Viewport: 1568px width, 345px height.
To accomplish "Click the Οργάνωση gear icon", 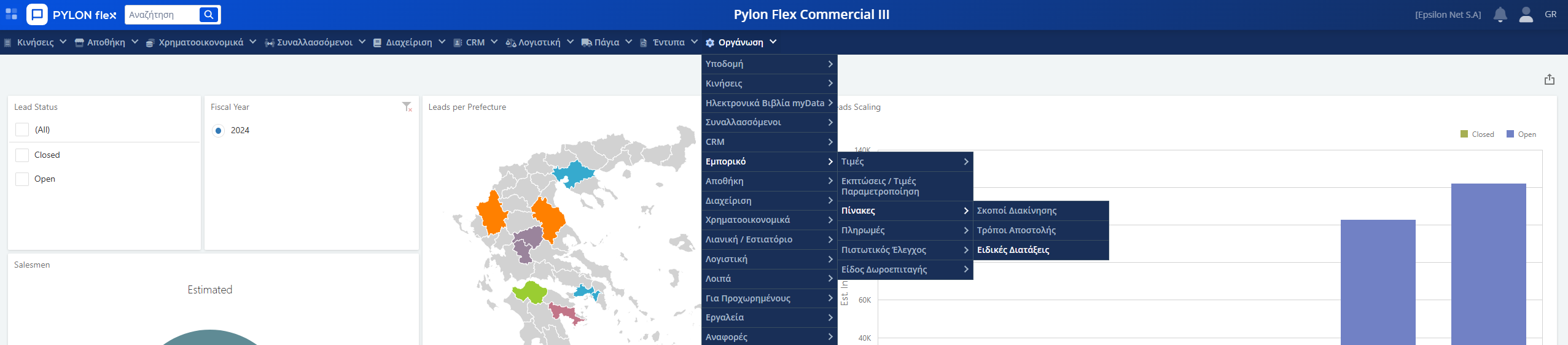I will pos(710,42).
